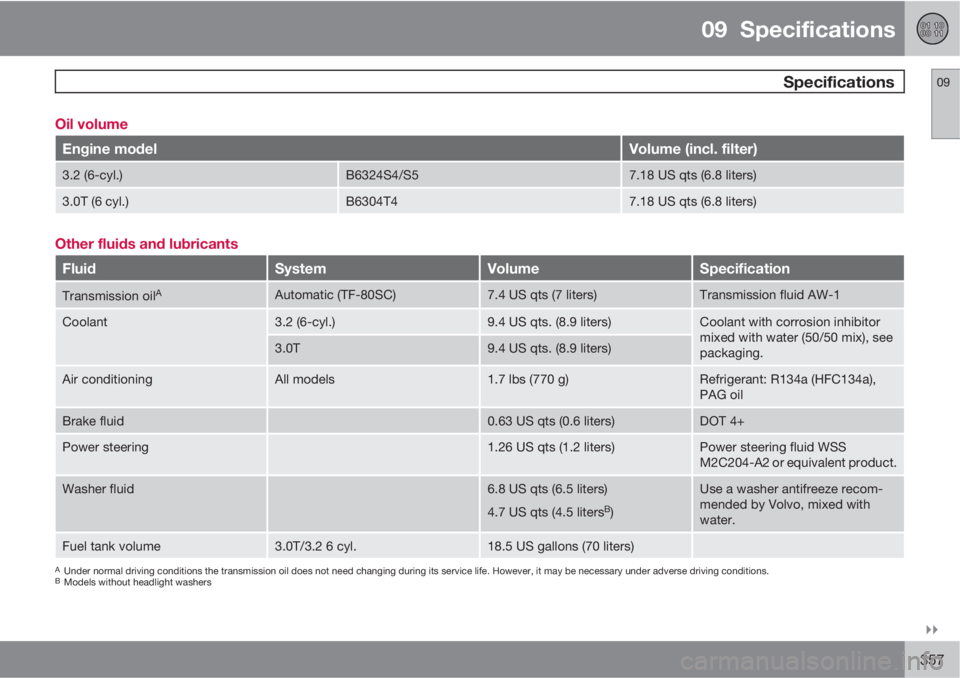Screen dimensions: 960x678
Task: Click the 'Transmission fluid AW-1' cell
Action: [x=798, y=295]
